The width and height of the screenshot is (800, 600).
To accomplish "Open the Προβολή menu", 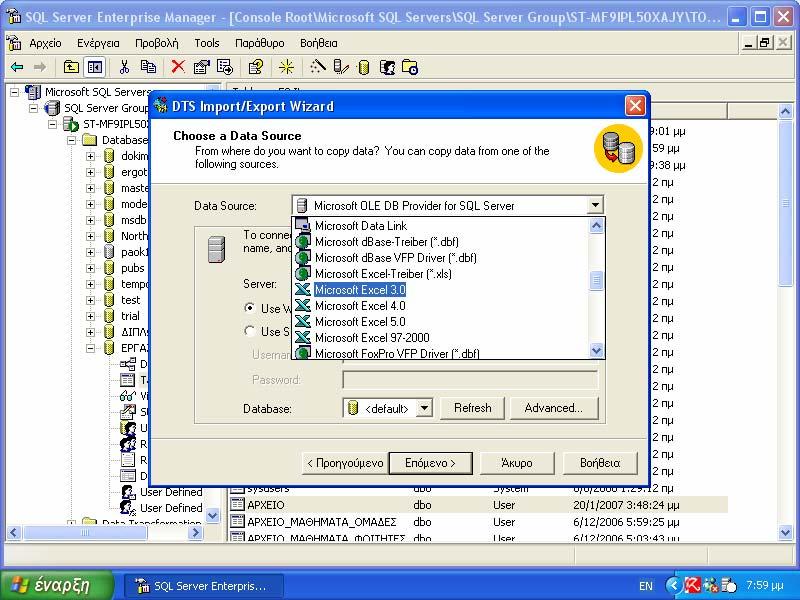I will (x=157, y=43).
